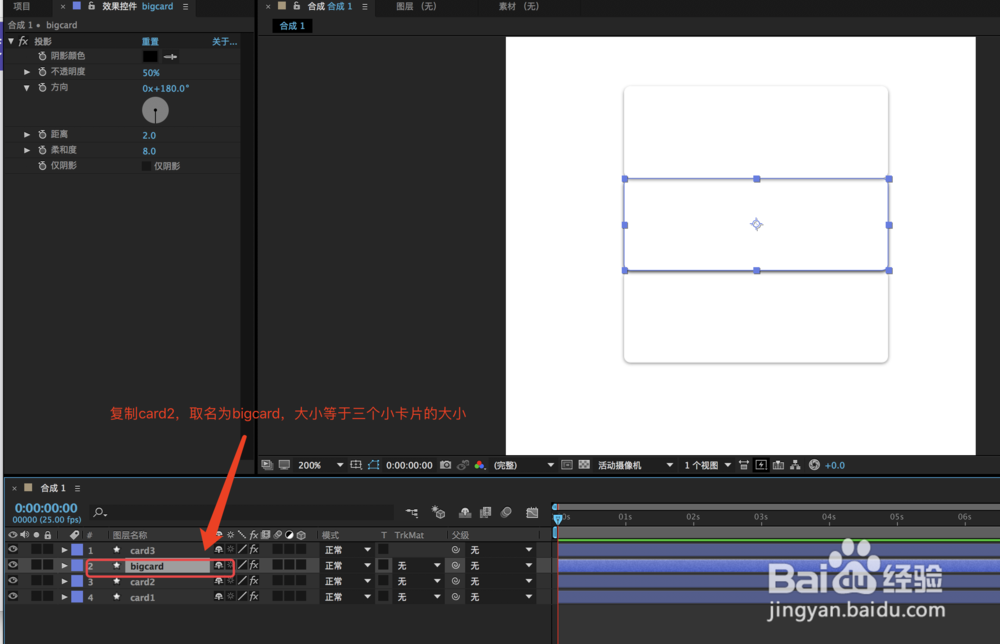Open the 200% magnification dropdown
Viewport: 1000px width, 644px height.
(x=320, y=465)
